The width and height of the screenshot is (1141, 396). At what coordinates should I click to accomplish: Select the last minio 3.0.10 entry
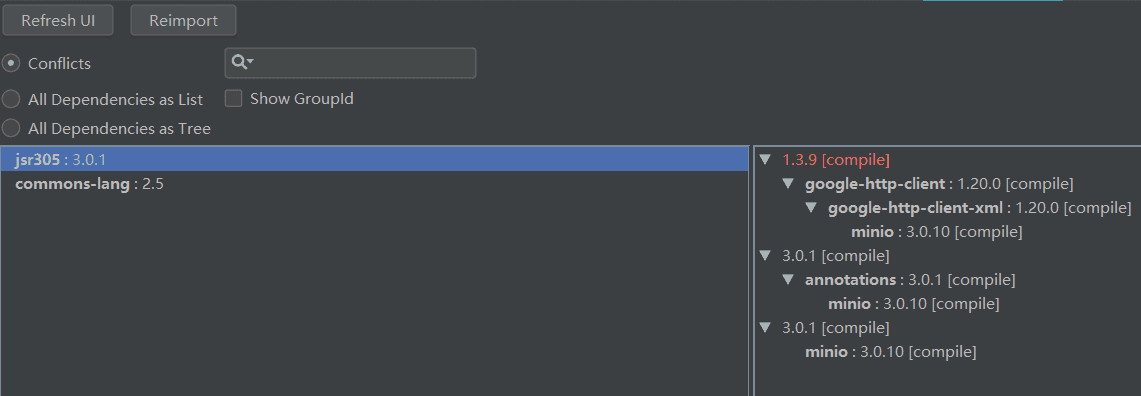(890, 352)
